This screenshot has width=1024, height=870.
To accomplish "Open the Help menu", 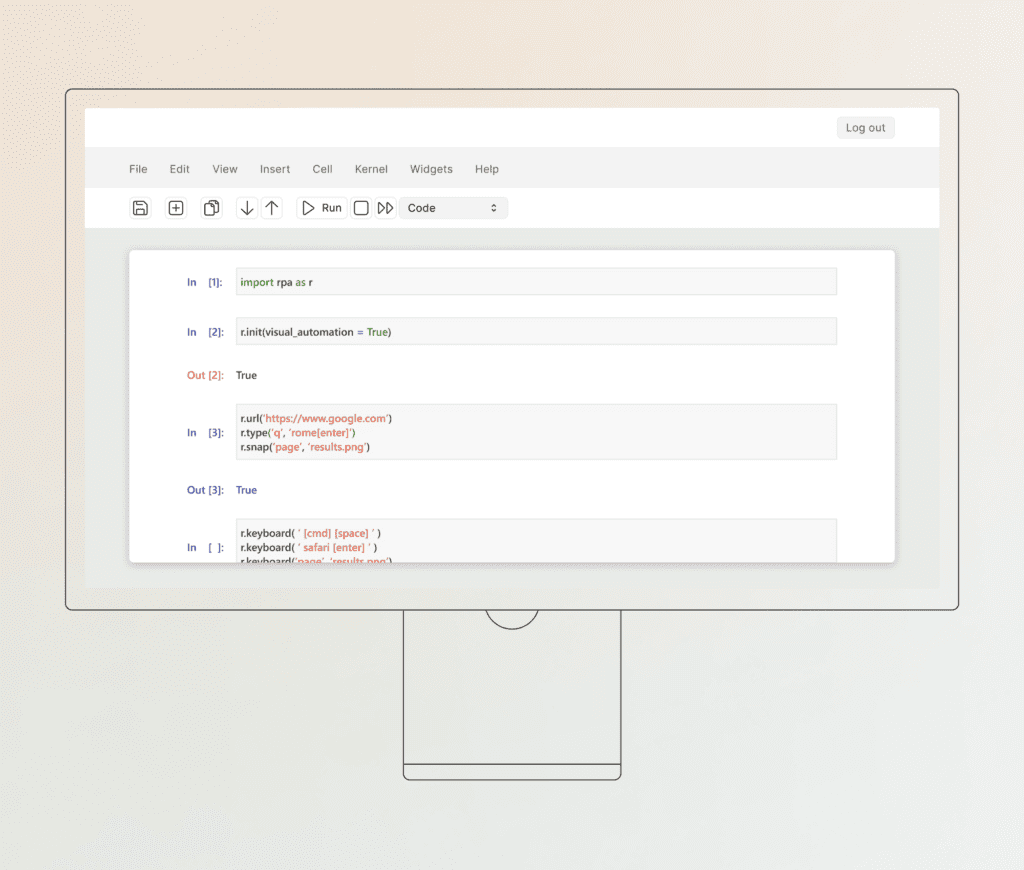I will (x=487, y=169).
